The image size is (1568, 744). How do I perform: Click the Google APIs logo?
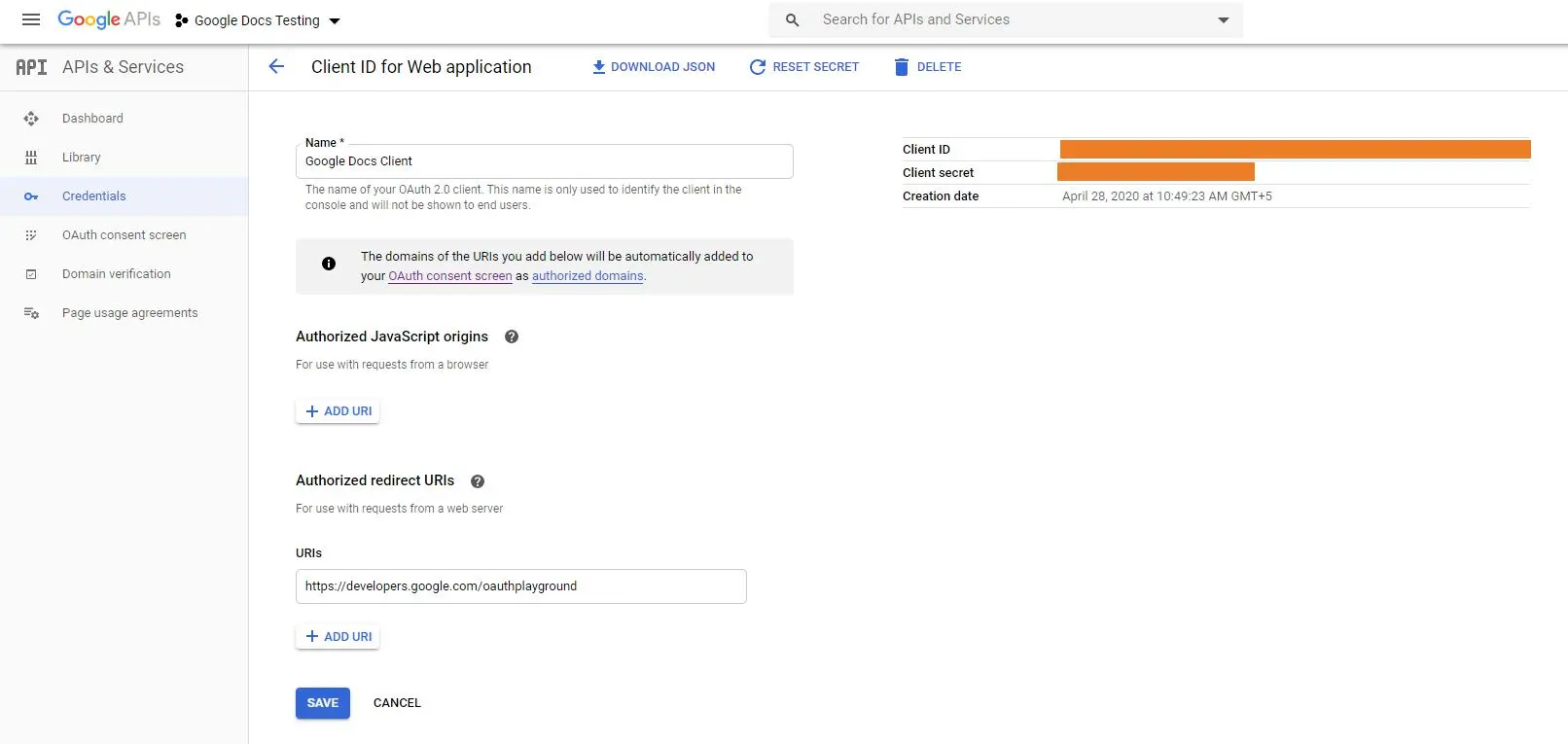tap(109, 19)
